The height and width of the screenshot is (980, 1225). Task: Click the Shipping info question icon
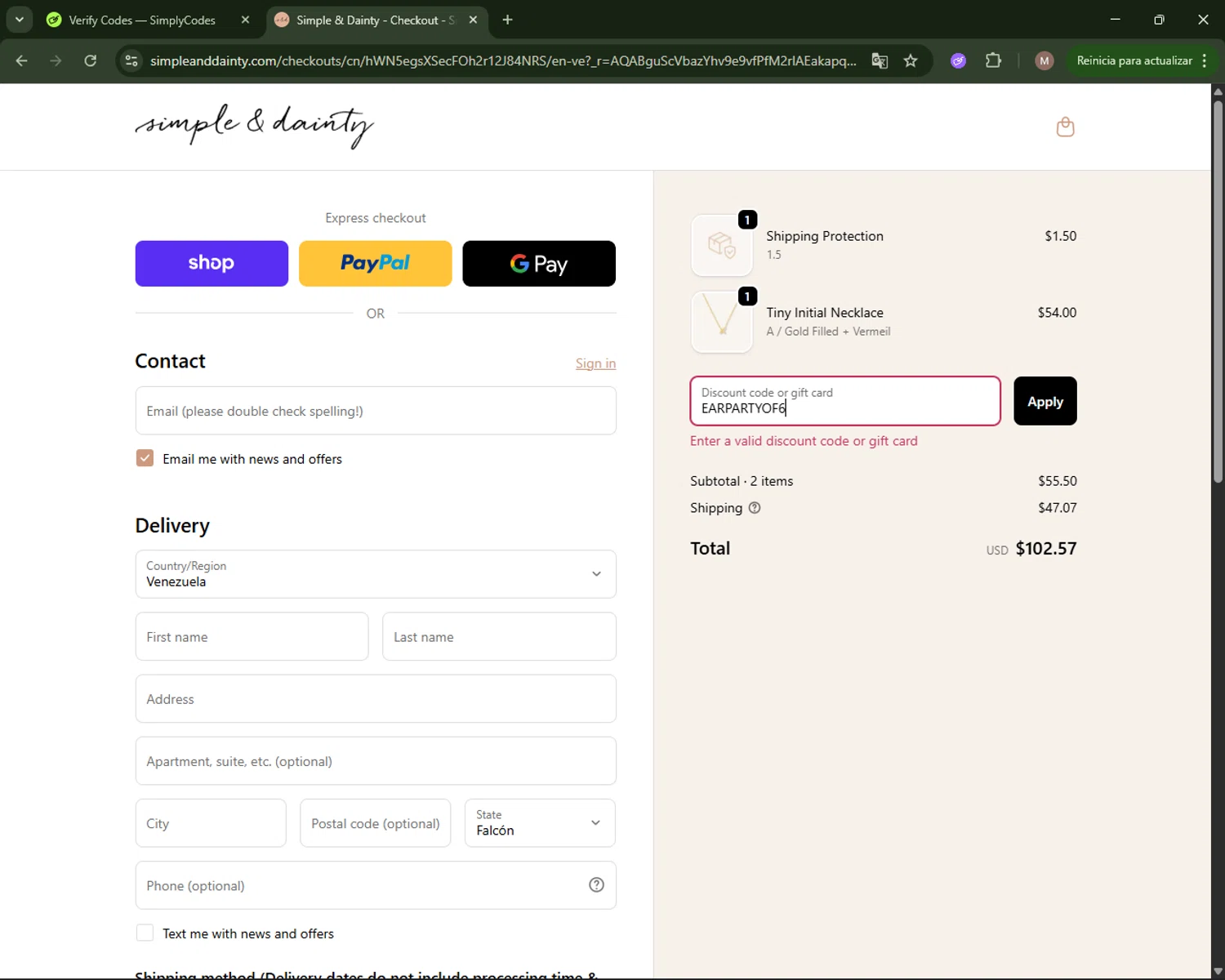point(755,507)
